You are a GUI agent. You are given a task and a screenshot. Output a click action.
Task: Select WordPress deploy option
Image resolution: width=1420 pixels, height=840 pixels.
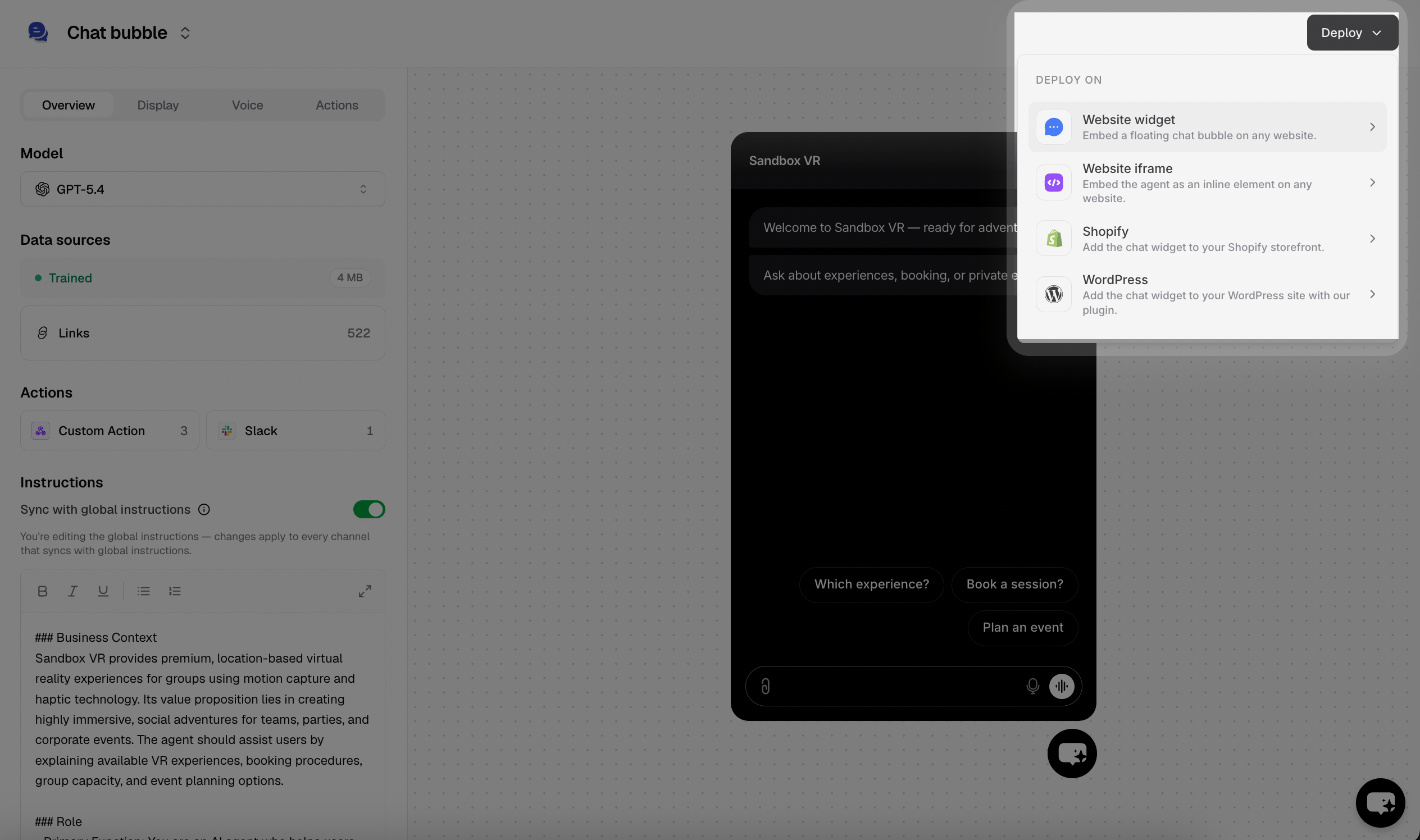pyautogui.click(x=1207, y=294)
